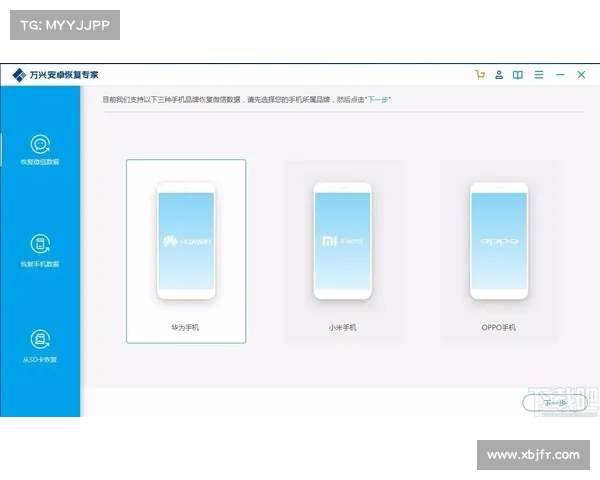Click the 万兴安卓恢复专家 title text
This screenshot has height=480, width=600.
tap(64, 75)
